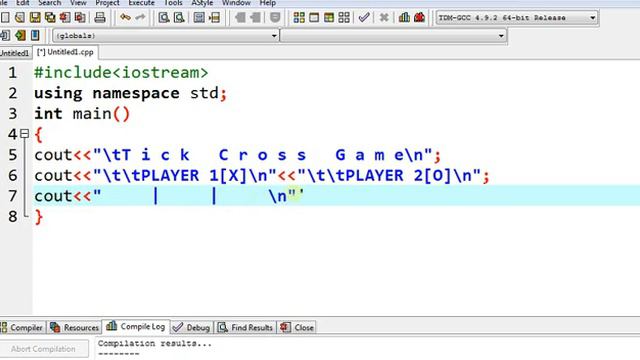Image resolution: width=640 pixels, height=360 pixels.
Task: Click the blue book icon on second toolbar
Action: click(35, 36)
